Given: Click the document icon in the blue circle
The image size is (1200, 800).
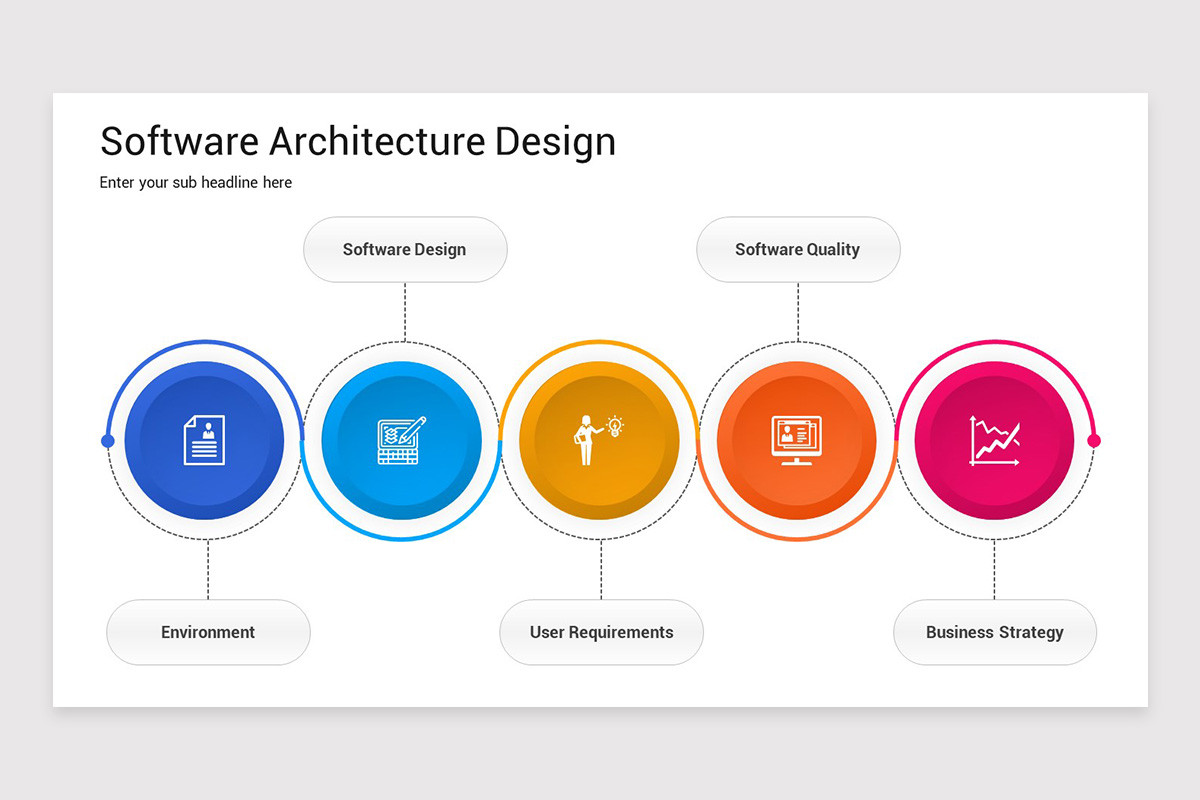Looking at the screenshot, I should click(203, 438).
